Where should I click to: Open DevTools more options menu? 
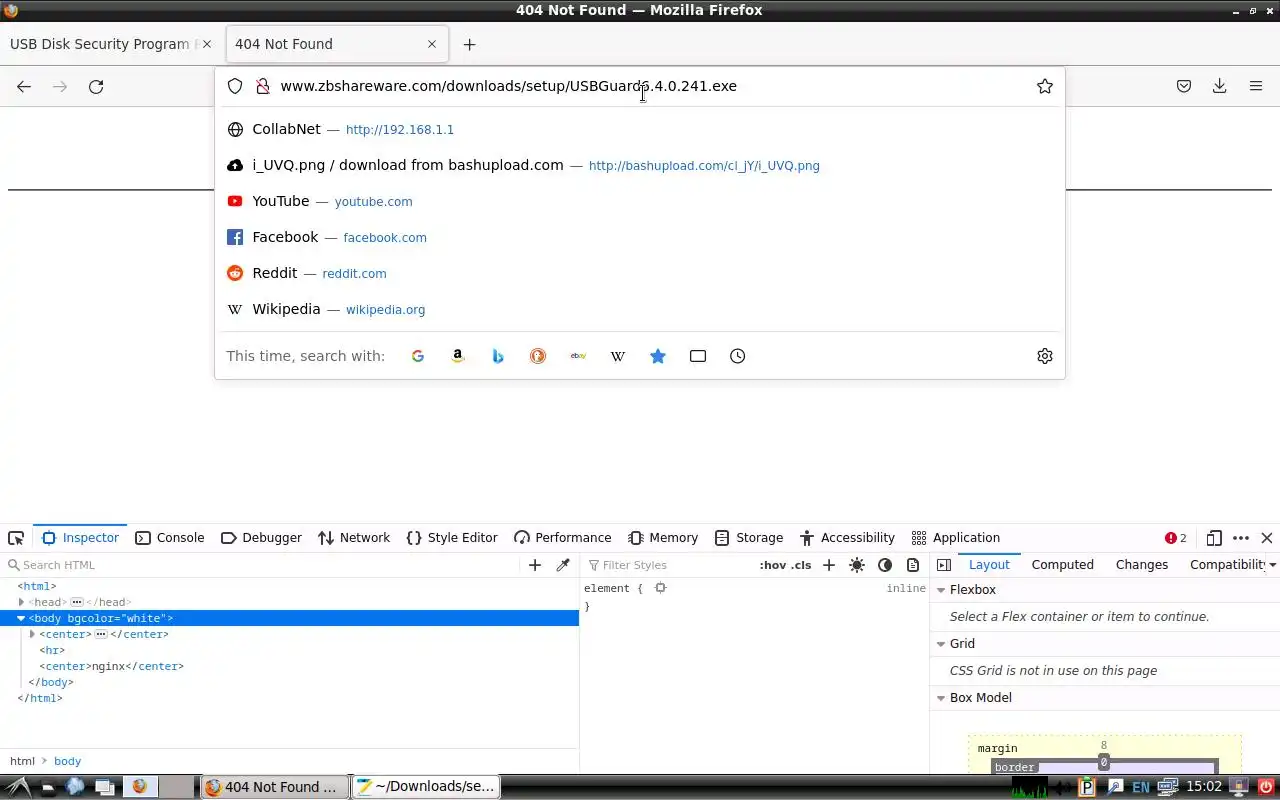(x=1241, y=538)
